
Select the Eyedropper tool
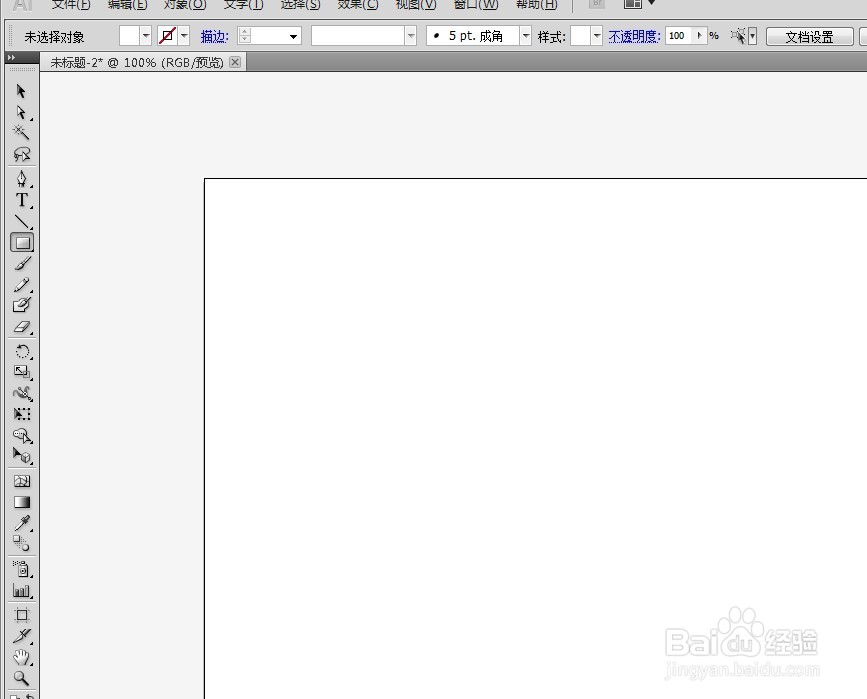[22, 523]
